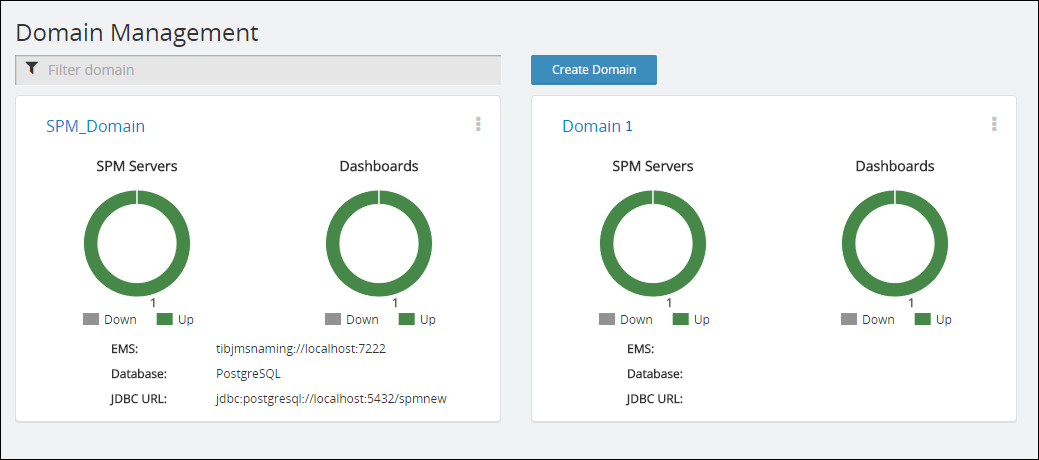Click the Create Domain button

[594, 70]
